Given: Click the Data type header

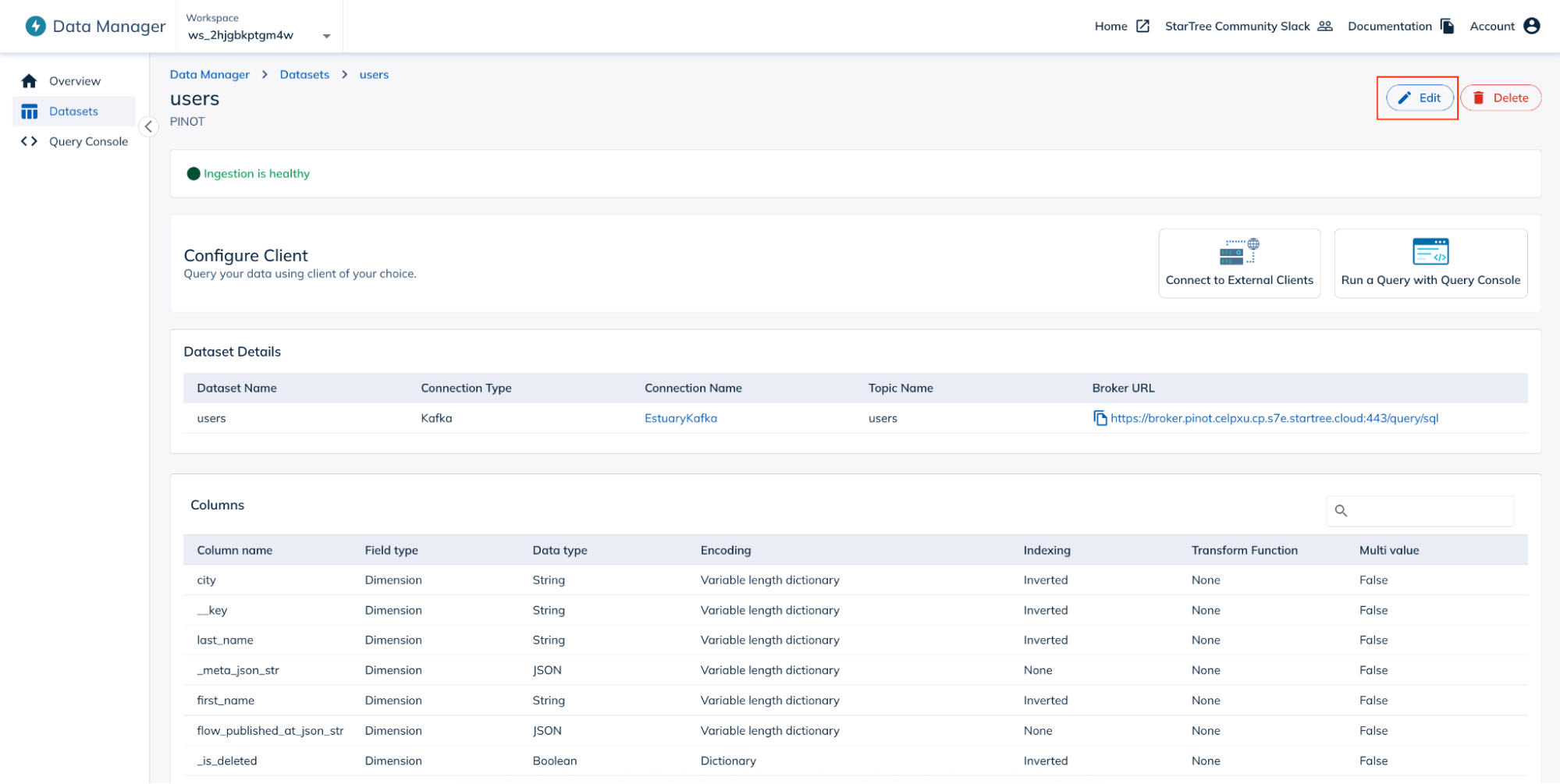Looking at the screenshot, I should tap(560, 550).
